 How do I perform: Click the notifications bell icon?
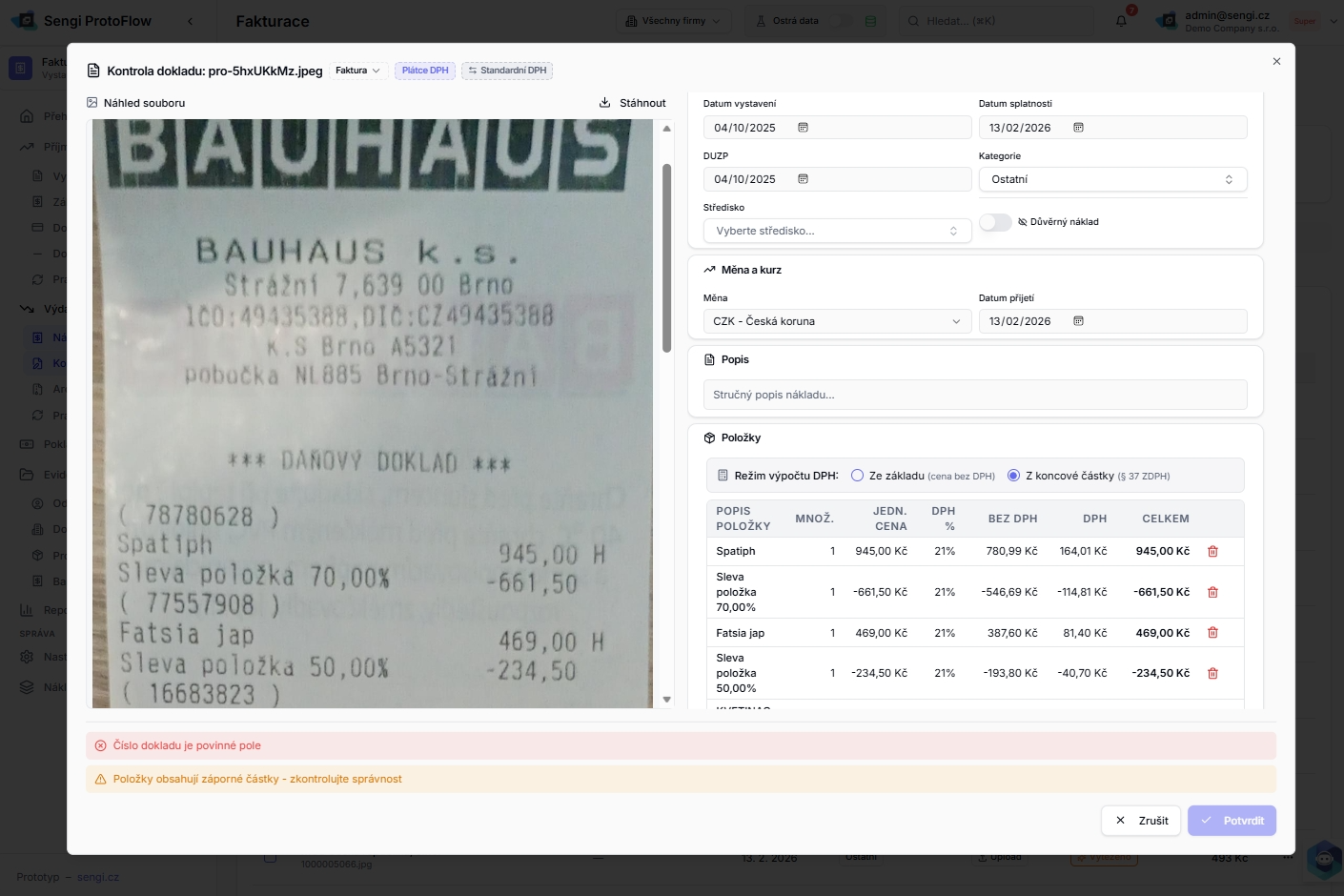pos(1121,21)
